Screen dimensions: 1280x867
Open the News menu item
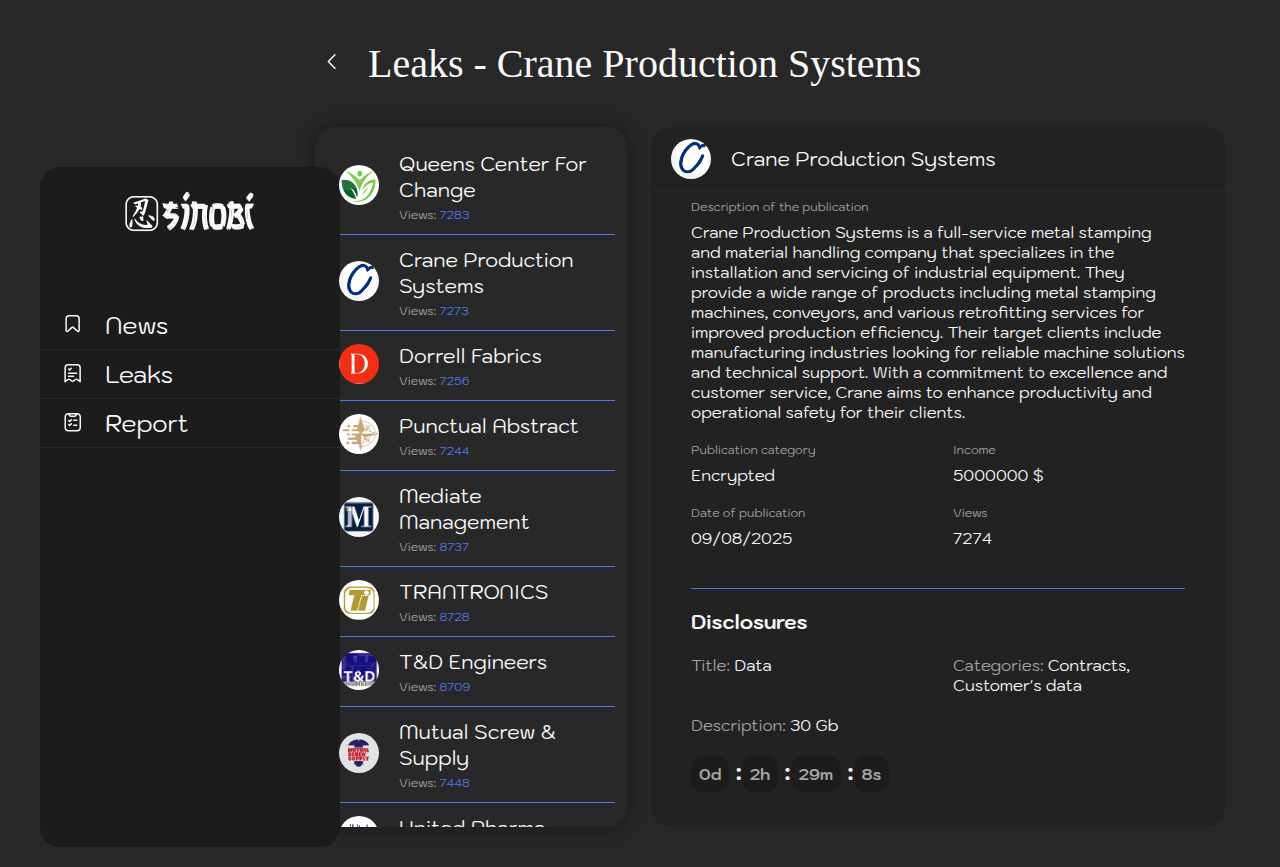click(x=136, y=326)
